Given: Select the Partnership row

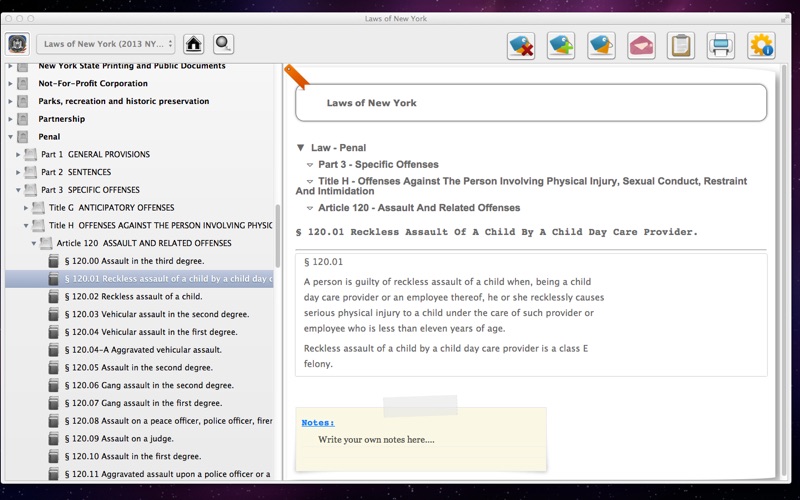Looking at the screenshot, I should point(139,119).
